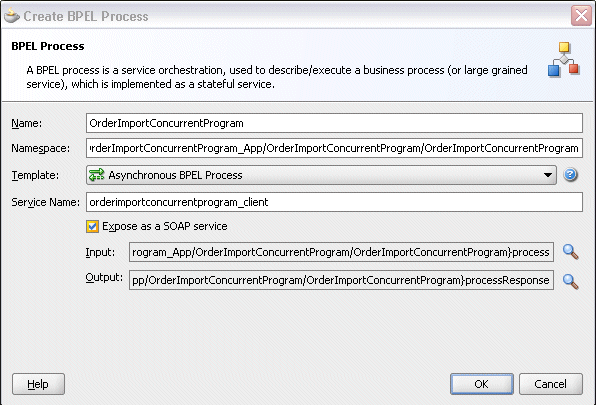Toggle Expose as a SOAP service checkbox
The height and width of the screenshot is (405, 596).
tap(92, 226)
